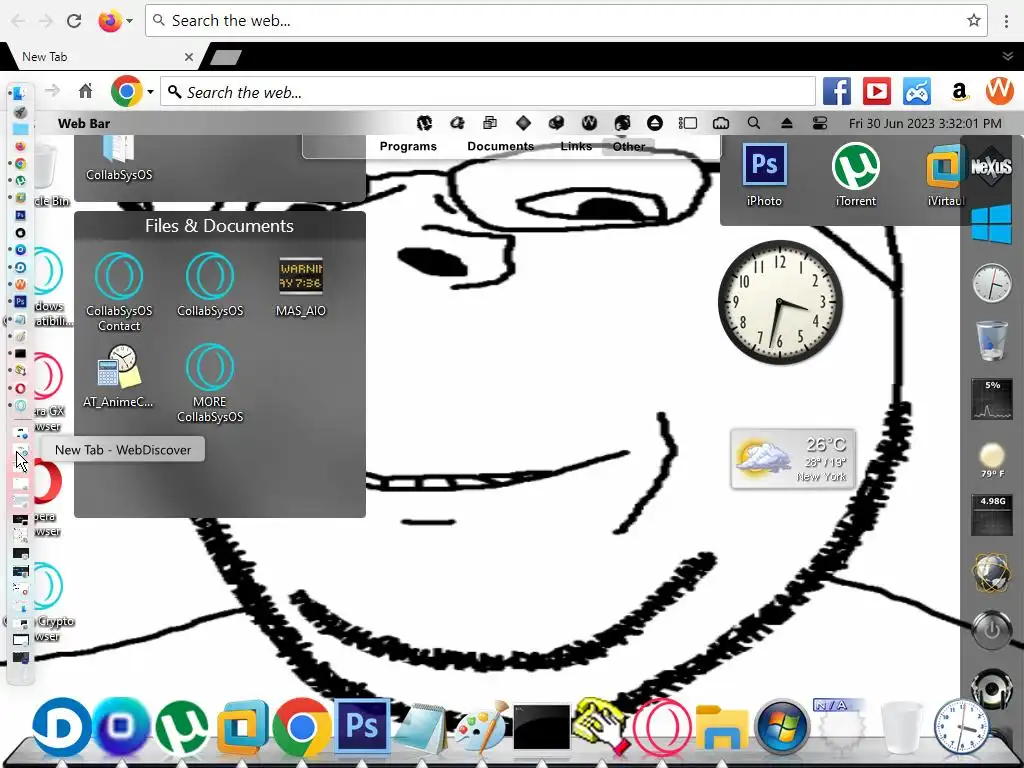Open the AT_AnimeC... file
The height and width of the screenshot is (768, 1024).
(118, 377)
